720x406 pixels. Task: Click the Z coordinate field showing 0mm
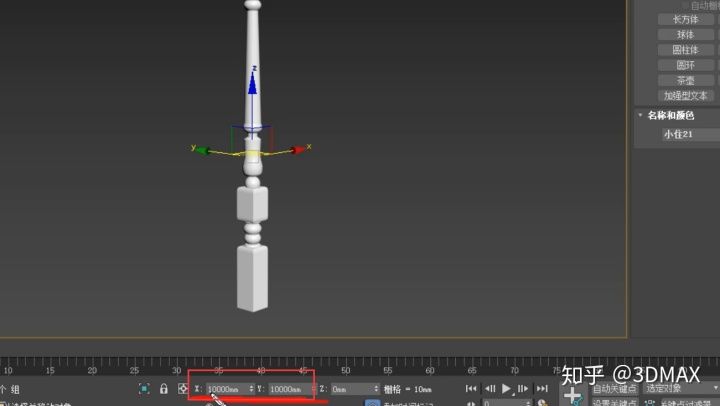coord(352,389)
